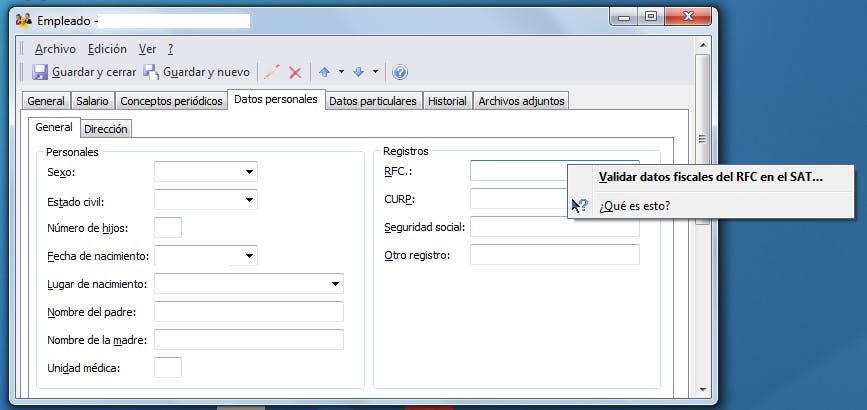The width and height of the screenshot is (867, 410).
Task: Click the Sexo label
Action: click(x=61, y=172)
